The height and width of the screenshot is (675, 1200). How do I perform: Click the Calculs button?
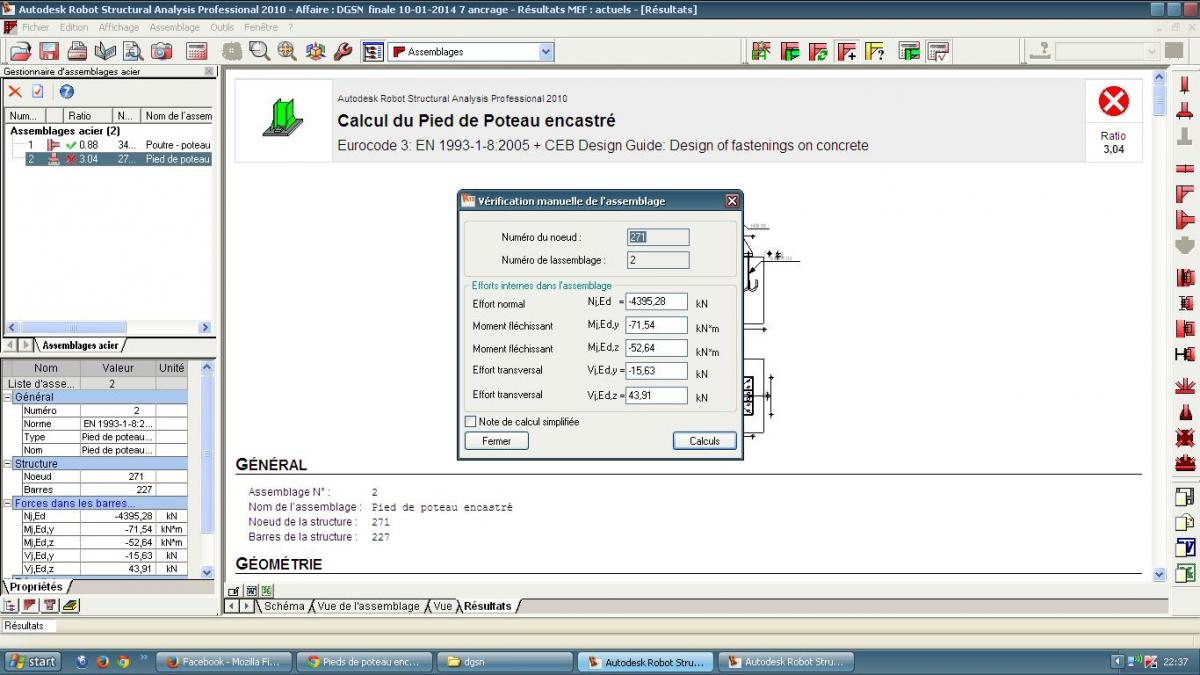(705, 441)
